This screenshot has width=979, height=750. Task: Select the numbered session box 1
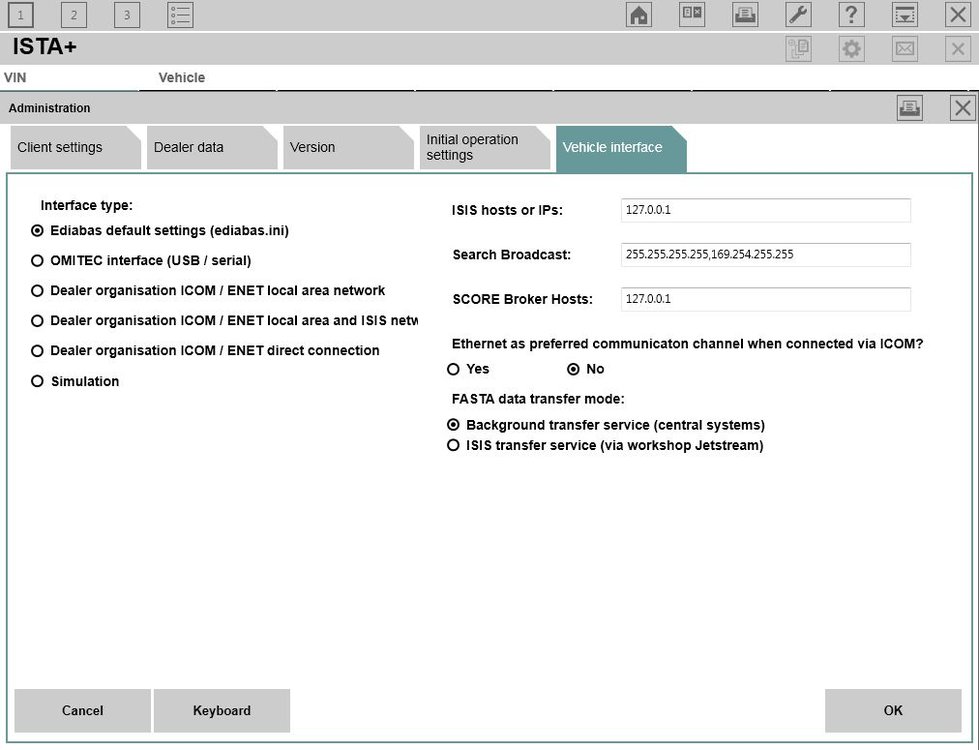[20, 15]
